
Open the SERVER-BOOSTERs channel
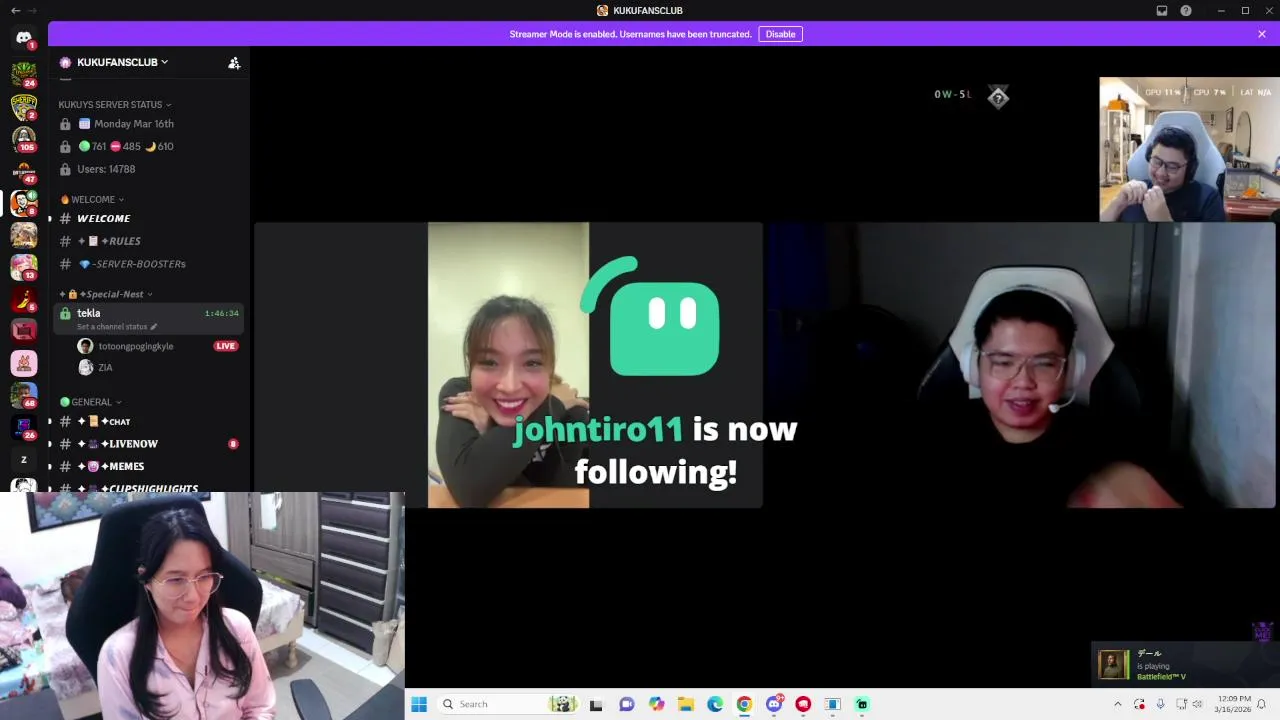149,264
